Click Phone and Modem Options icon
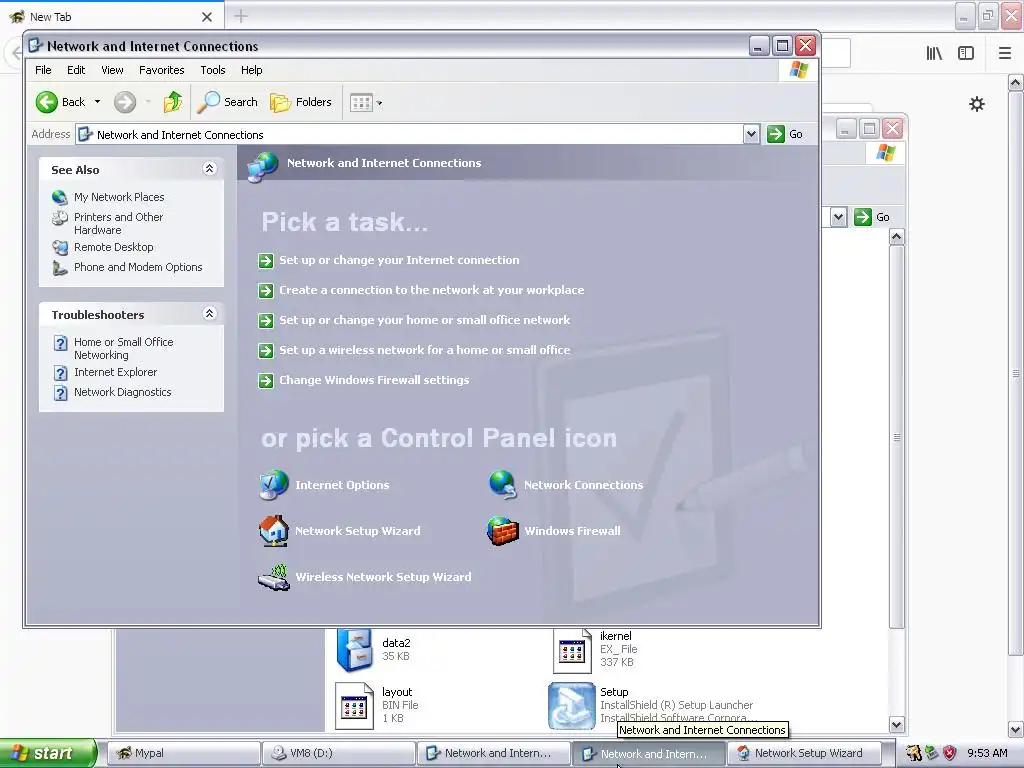This screenshot has height=768, width=1024. point(60,268)
